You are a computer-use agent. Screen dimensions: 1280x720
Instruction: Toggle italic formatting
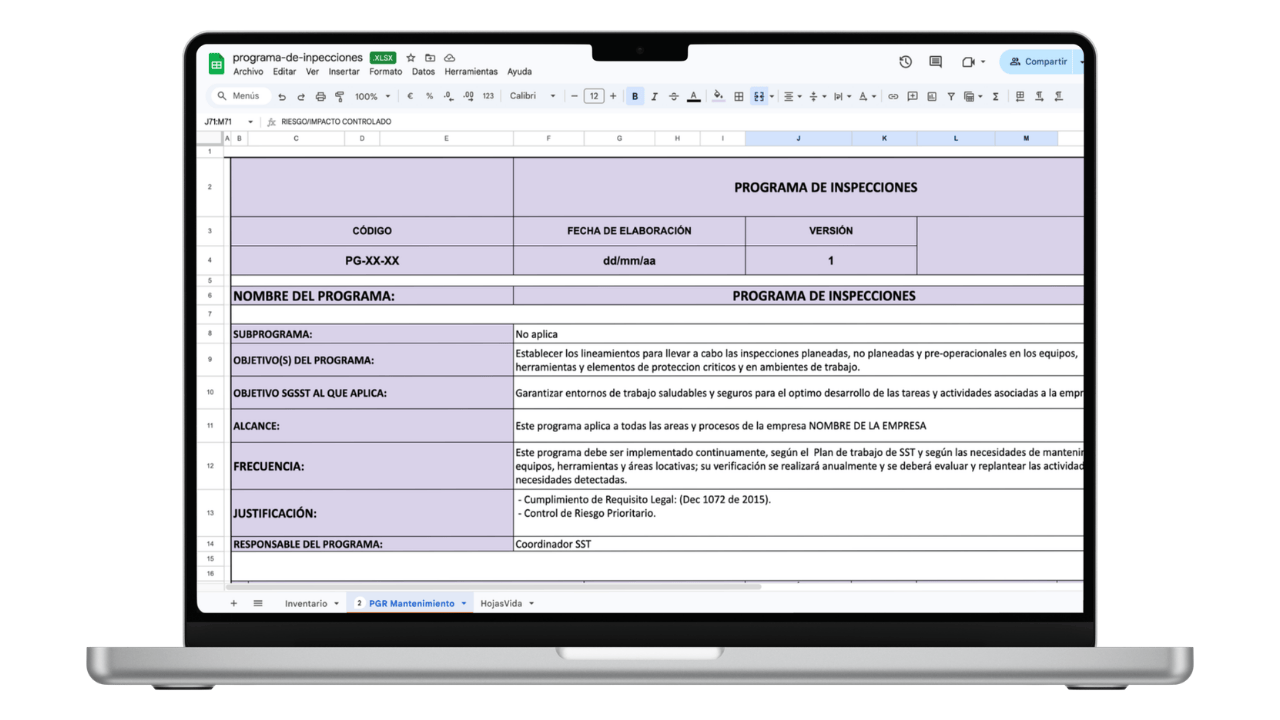pos(654,96)
